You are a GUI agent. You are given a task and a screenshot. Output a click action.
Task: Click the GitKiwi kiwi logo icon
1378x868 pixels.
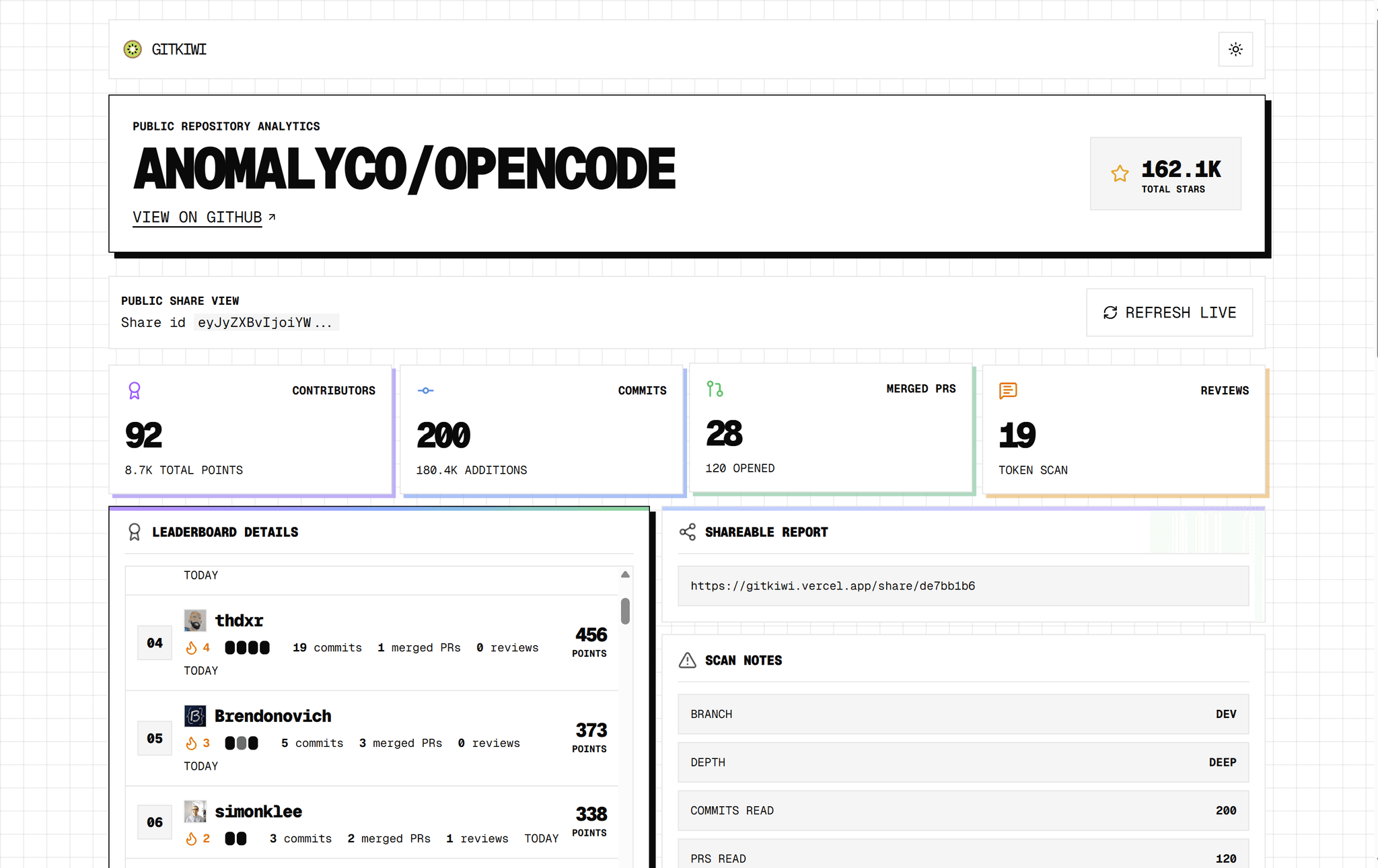click(x=133, y=49)
